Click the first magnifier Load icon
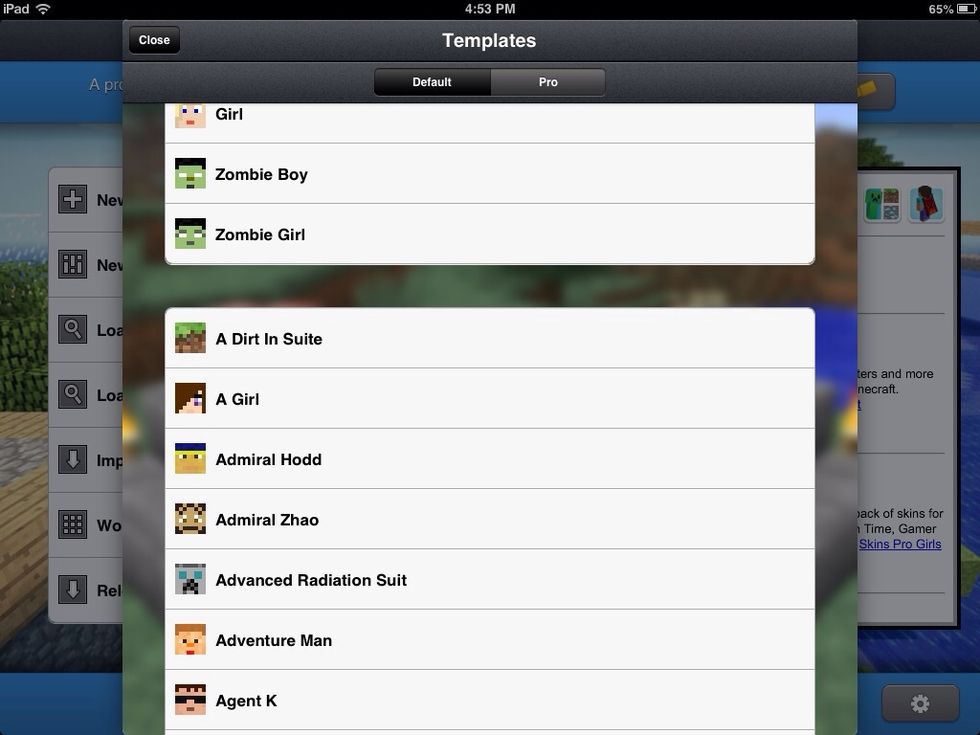This screenshot has width=980, height=735. tap(72, 329)
